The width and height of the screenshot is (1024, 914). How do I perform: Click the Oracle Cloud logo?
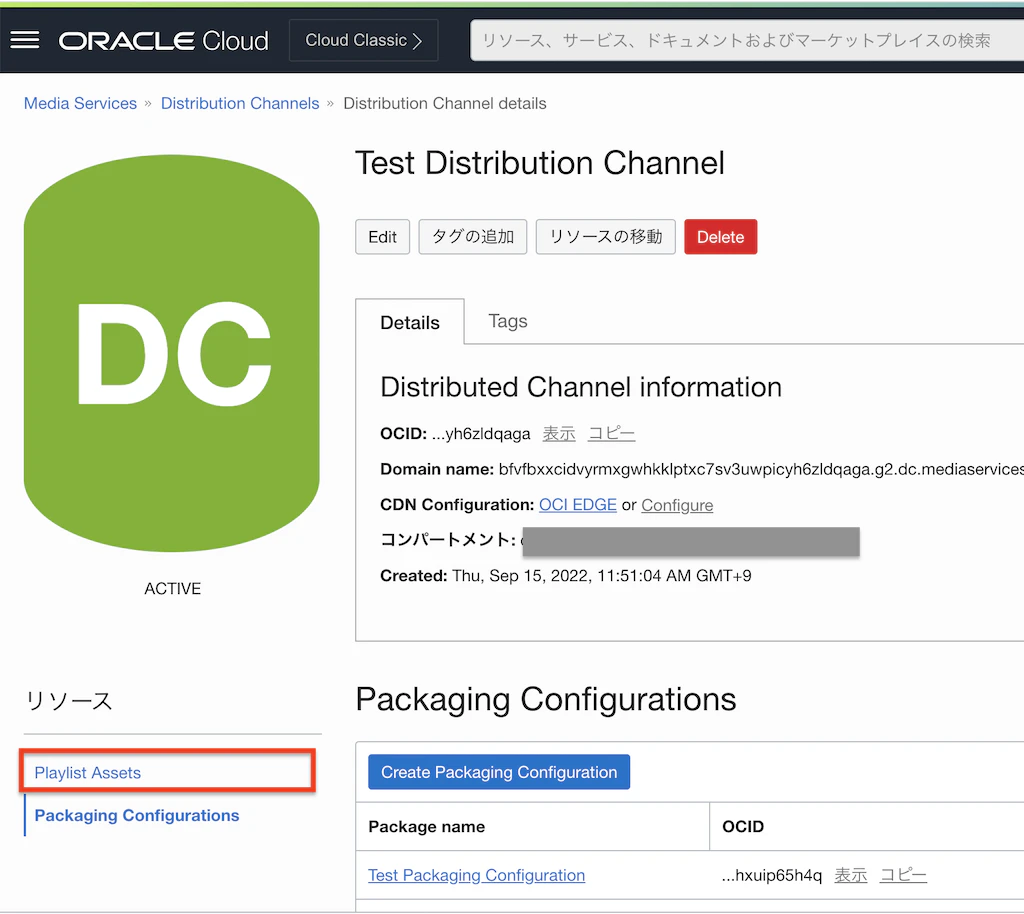163,41
